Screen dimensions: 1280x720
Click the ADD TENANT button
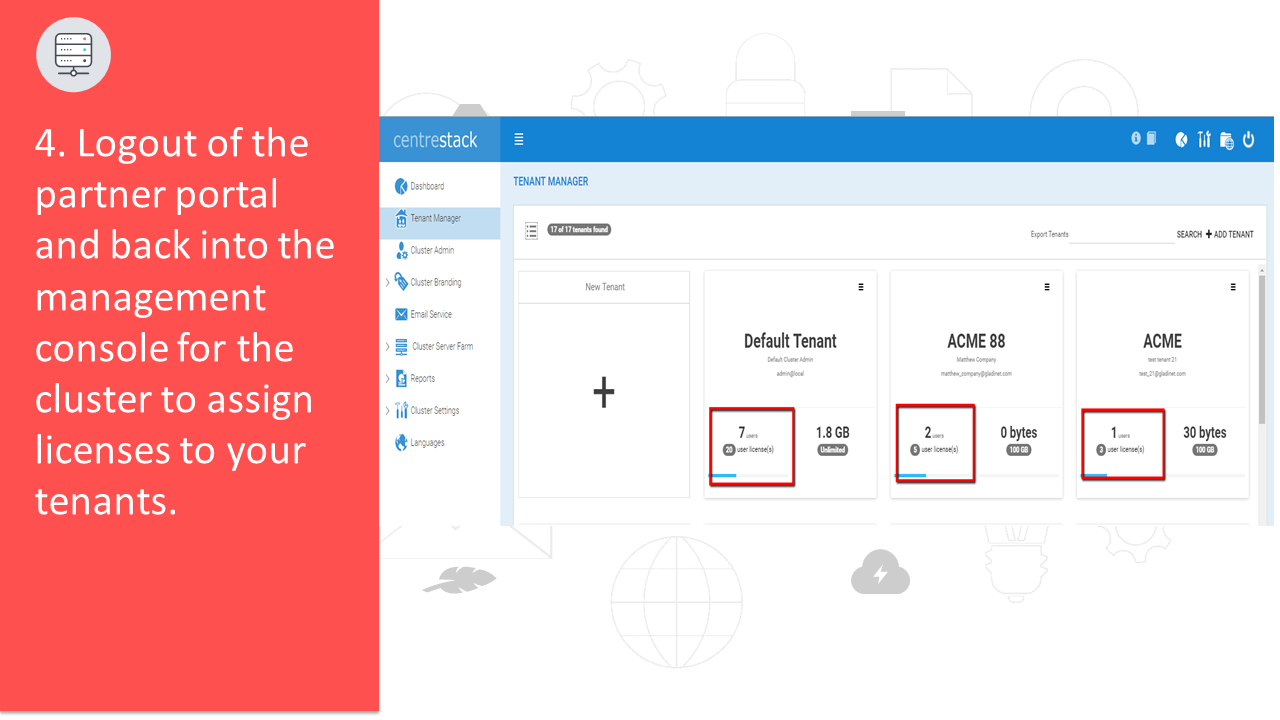coord(1229,234)
